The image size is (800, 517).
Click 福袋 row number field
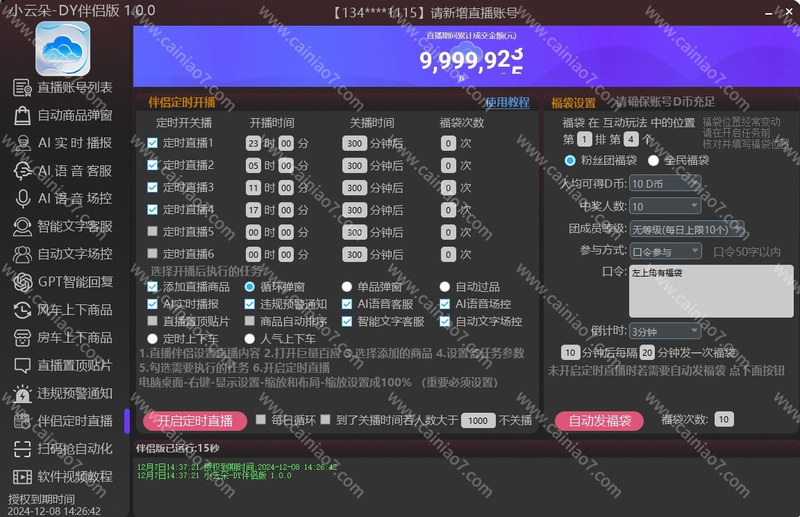click(584, 139)
